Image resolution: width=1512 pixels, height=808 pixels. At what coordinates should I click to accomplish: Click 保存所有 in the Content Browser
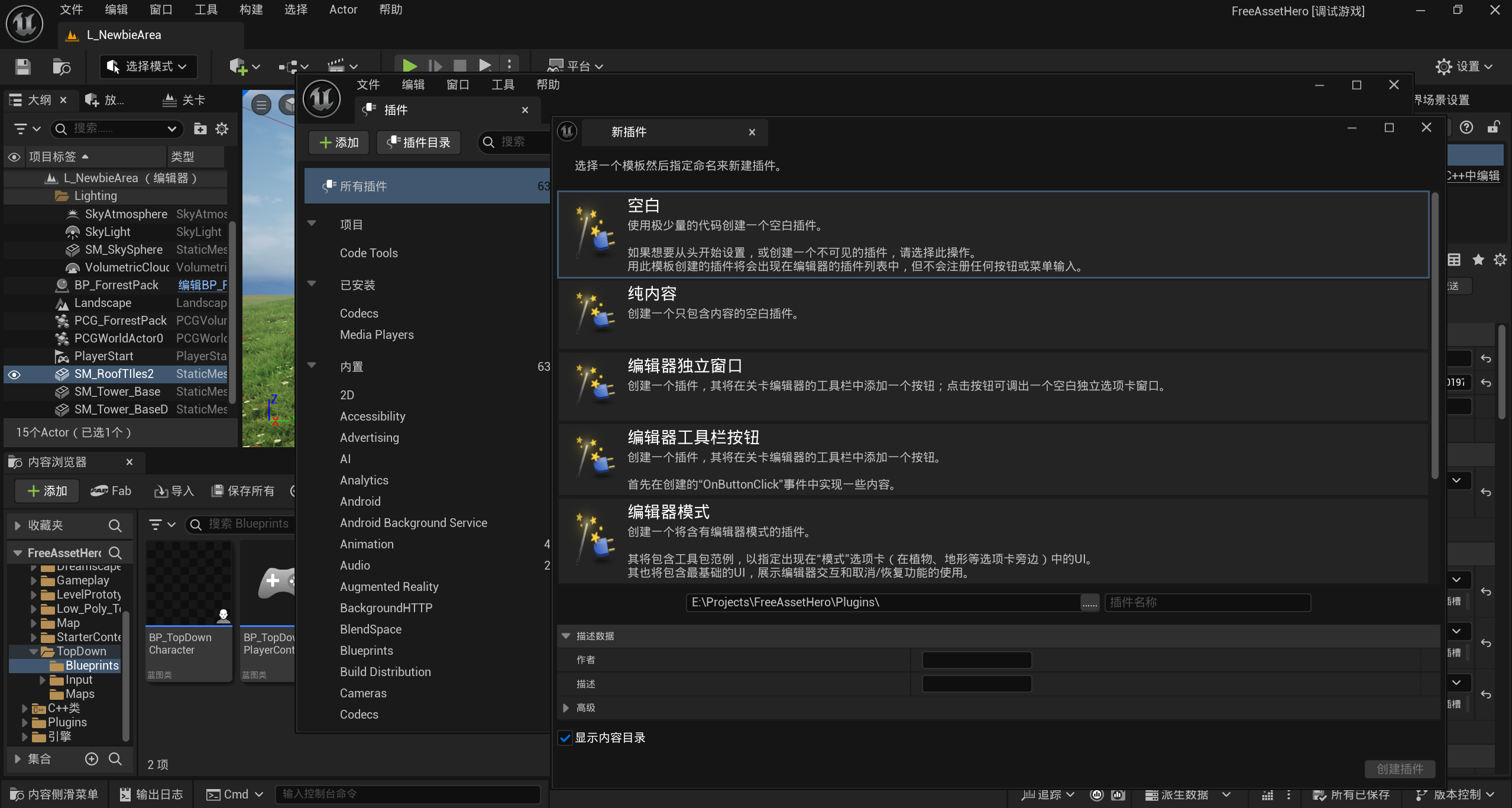click(x=243, y=491)
